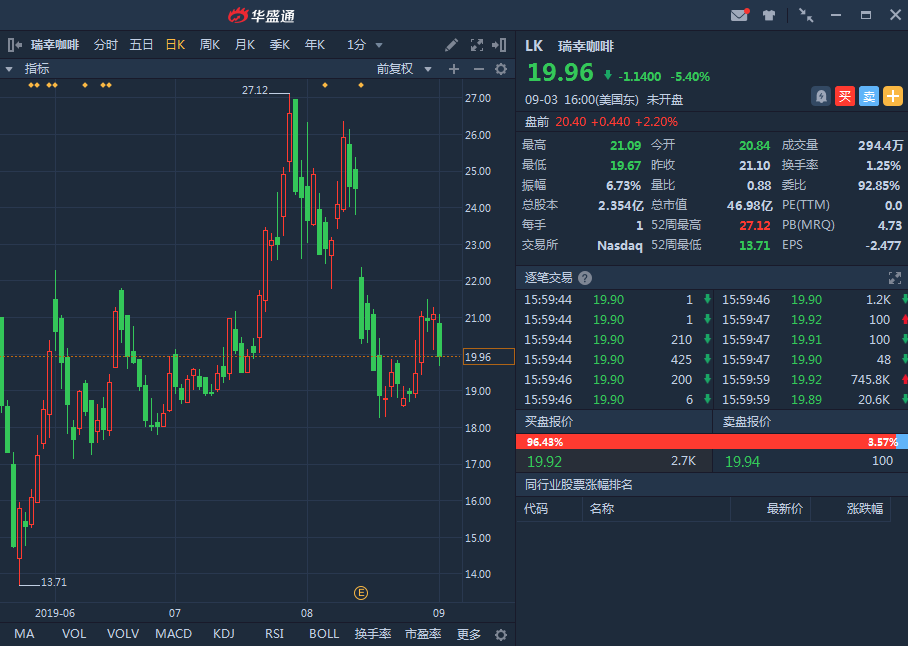Click the 瑞幸咖啡 name in the chart toolbar
The image size is (908, 646).
click(55, 45)
